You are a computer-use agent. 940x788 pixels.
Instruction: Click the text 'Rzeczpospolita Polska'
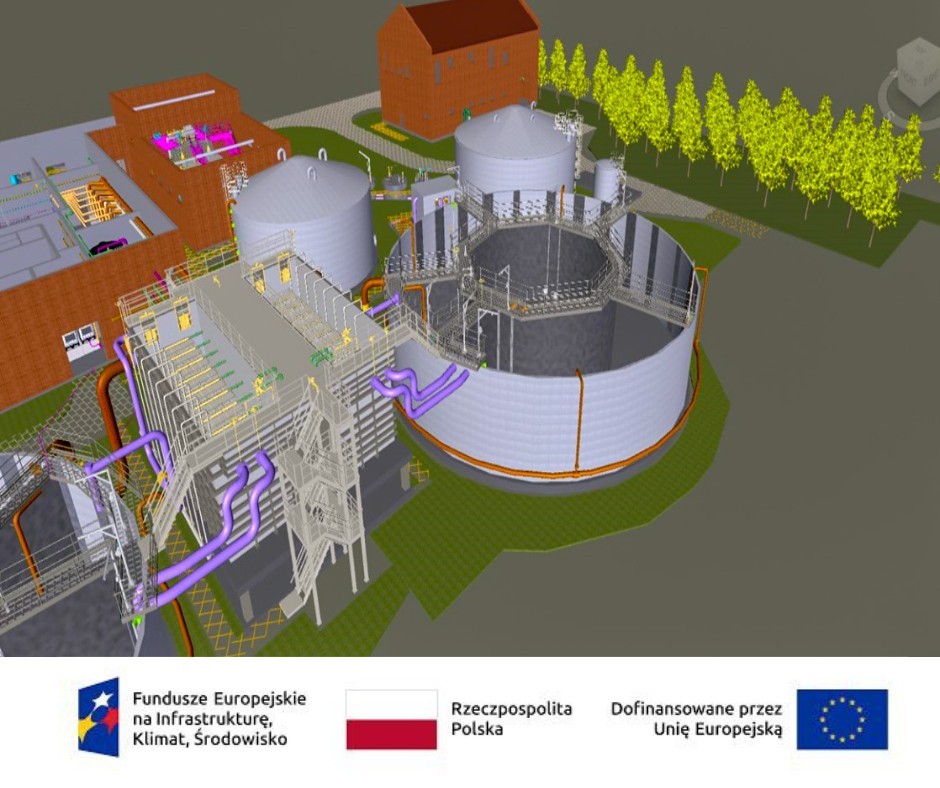[511, 718]
